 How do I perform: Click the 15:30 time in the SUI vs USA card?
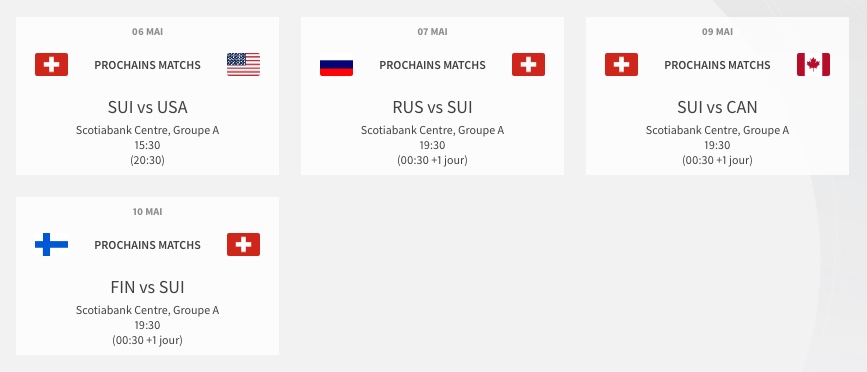click(x=148, y=145)
